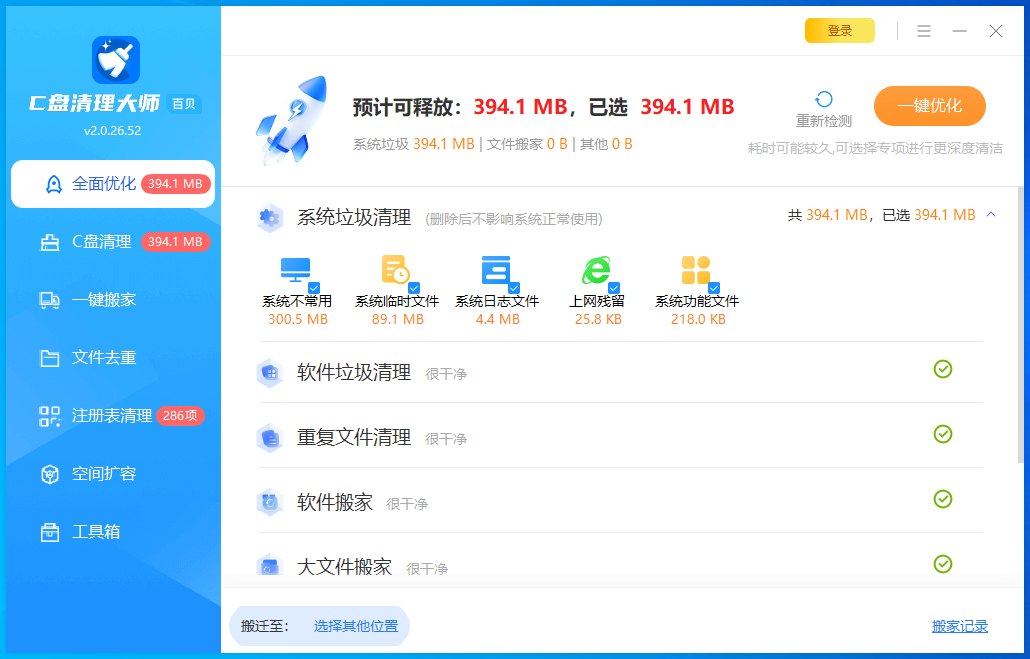
Task: Click the 重新检测 refresh icon
Action: pos(824,99)
